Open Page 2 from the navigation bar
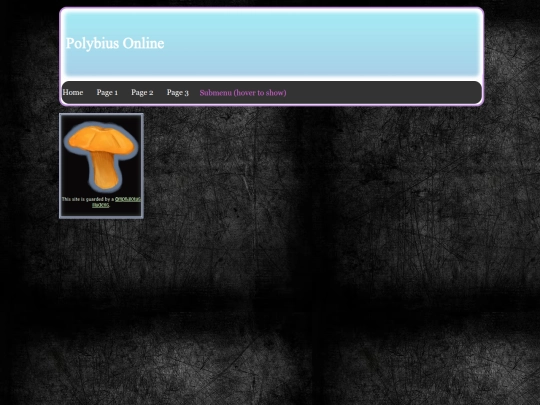Screen dimensions: 540x405 [x=142, y=93]
